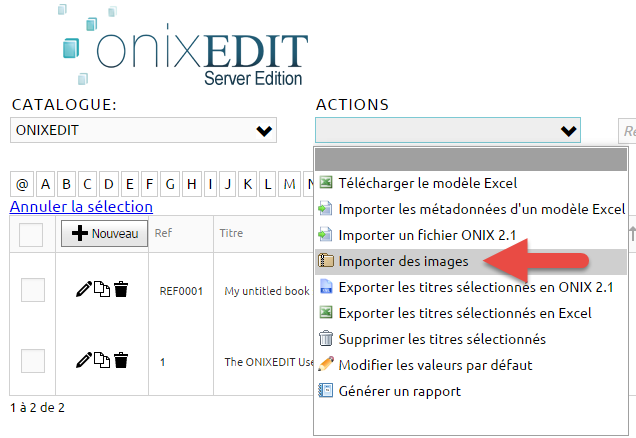Click the XML file icon beside Exporter en ONIX 2.1
The width and height of the screenshot is (636, 438).
[326, 286]
